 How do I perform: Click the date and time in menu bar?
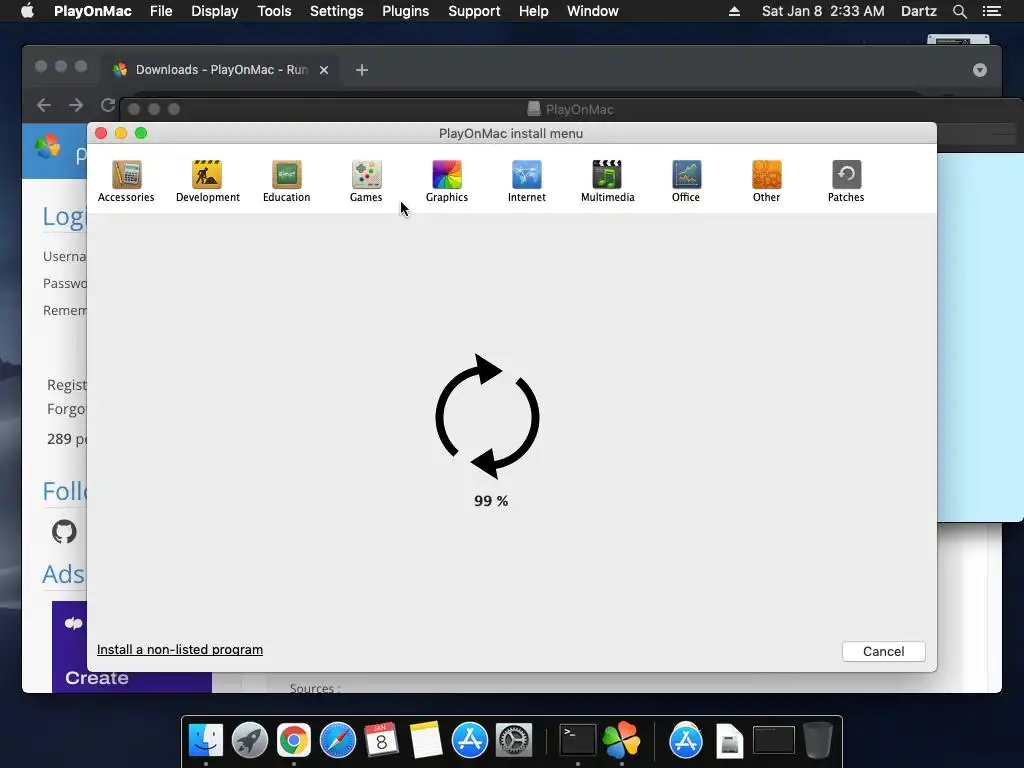click(823, 11)
